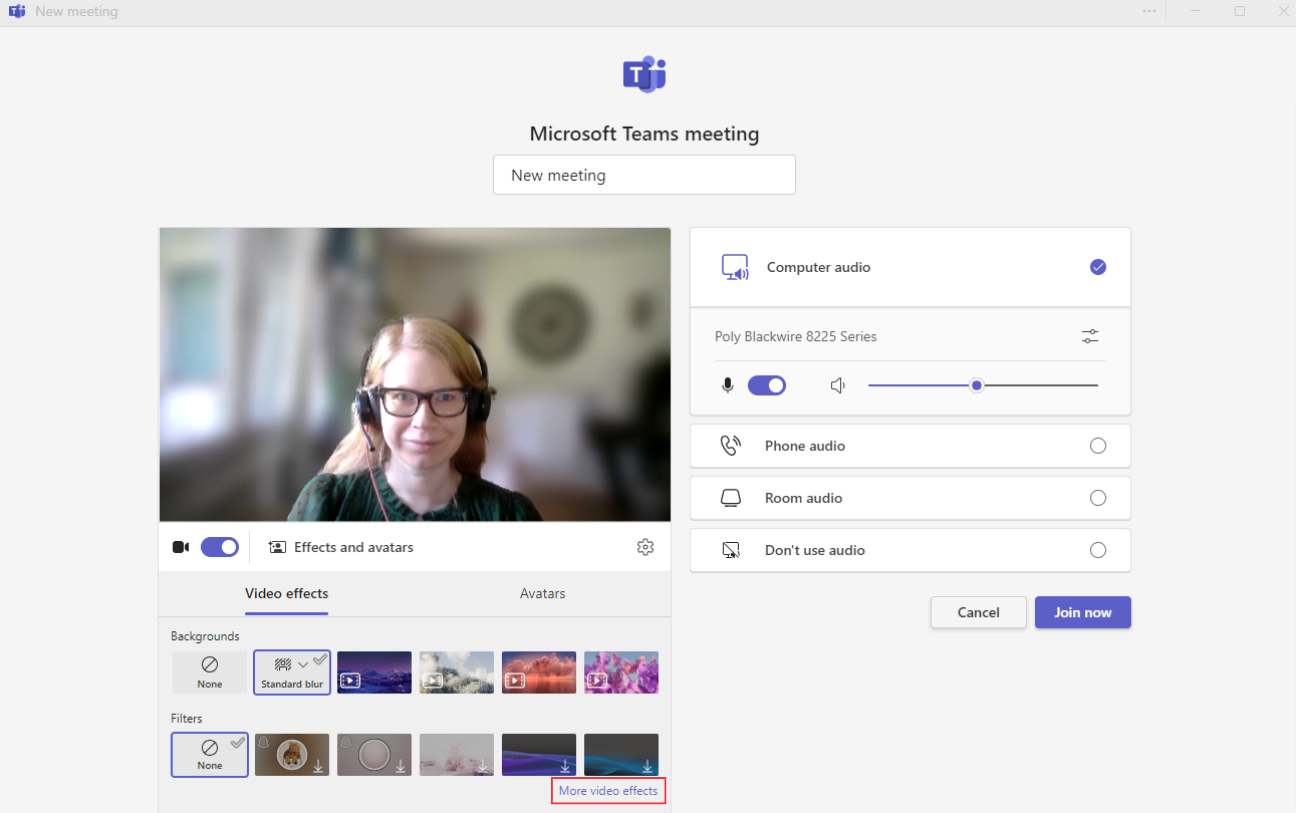Switch to the Avatars tab

coord(542,593)
